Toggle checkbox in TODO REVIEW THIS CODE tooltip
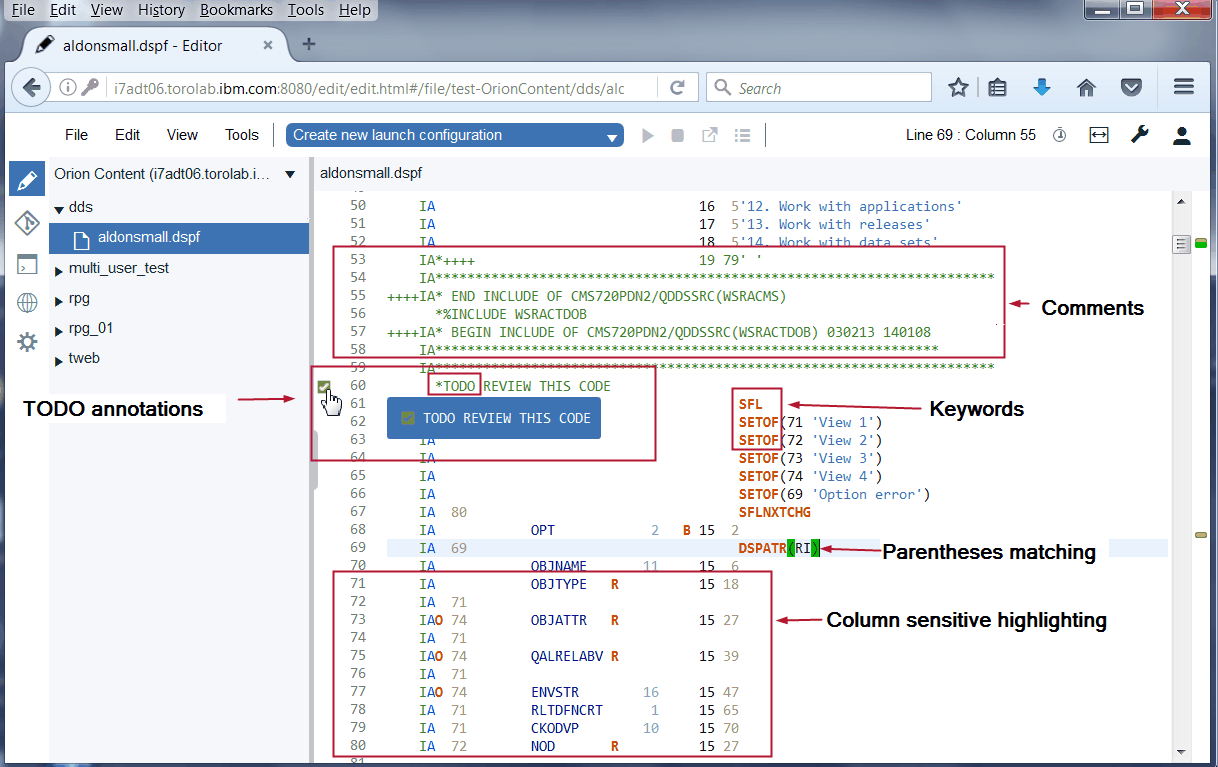Screen dimensions: 1218x767 click(x=408, y=419)
